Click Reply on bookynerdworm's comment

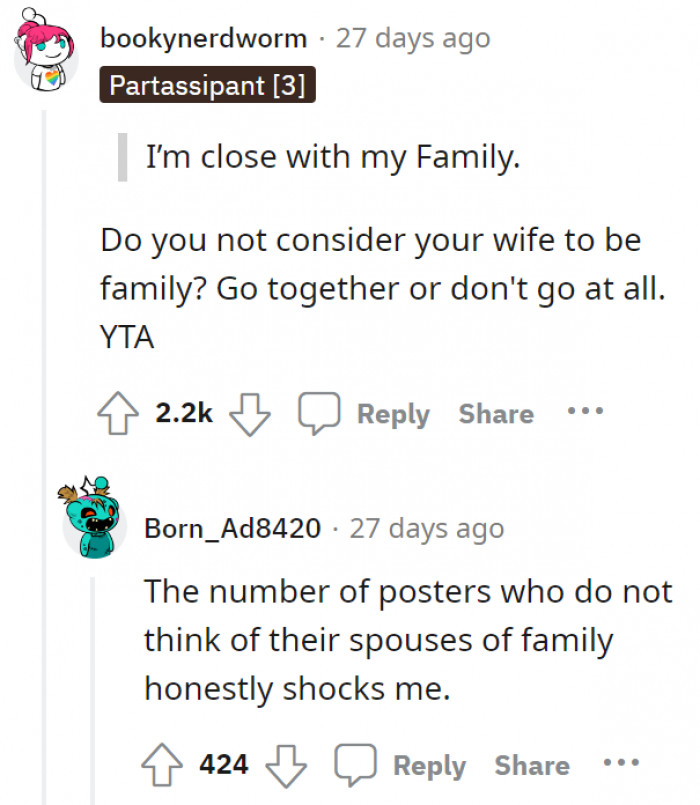tap(394, 412)
